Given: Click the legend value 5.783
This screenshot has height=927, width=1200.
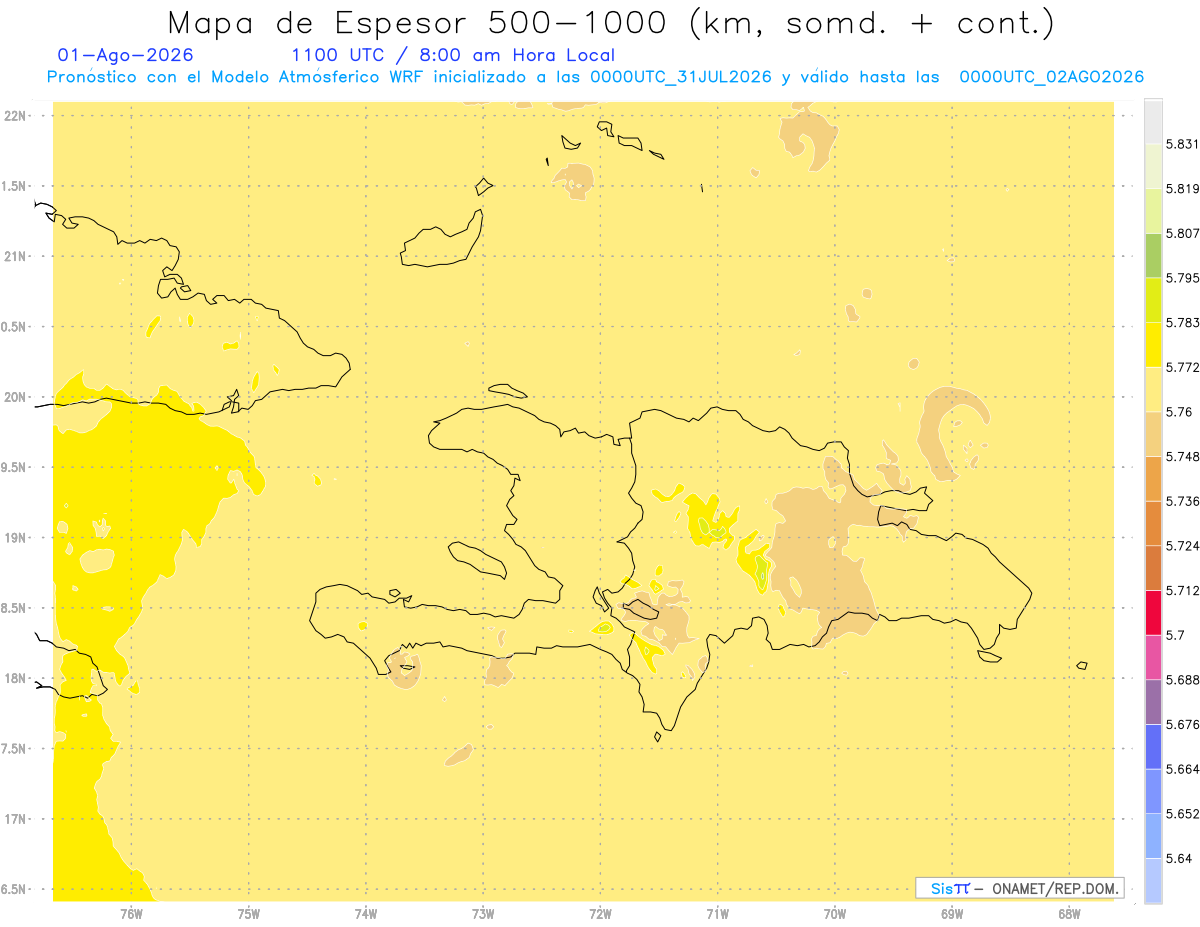Looking at the screenshot, I should [1182, 323].
